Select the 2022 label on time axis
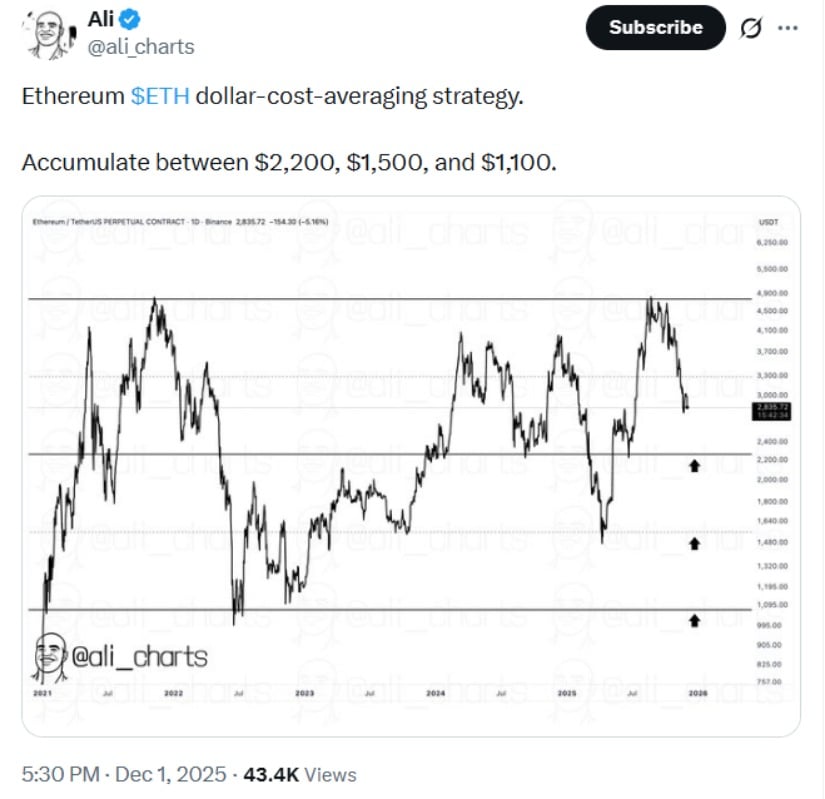 173,692
